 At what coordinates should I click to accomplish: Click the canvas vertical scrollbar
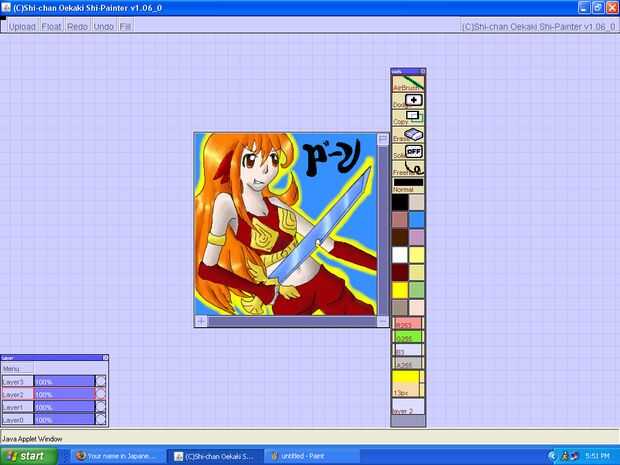pyautogui.click(x=383, y=231)
